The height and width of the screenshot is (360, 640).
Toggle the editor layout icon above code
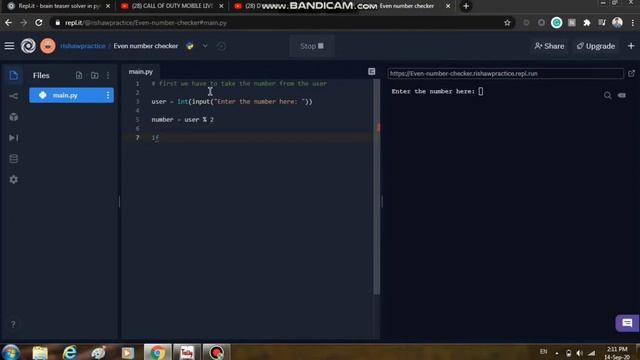tap(371, 72)
